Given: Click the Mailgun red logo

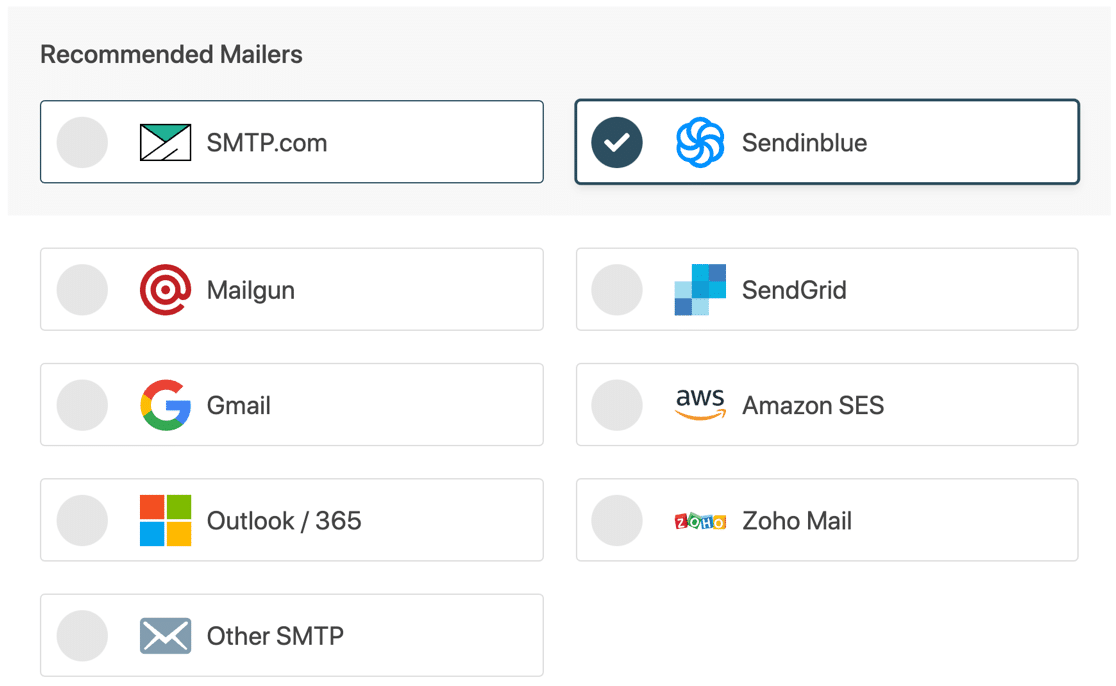Looking at the screenshot, I should click(x=167, y=289).
